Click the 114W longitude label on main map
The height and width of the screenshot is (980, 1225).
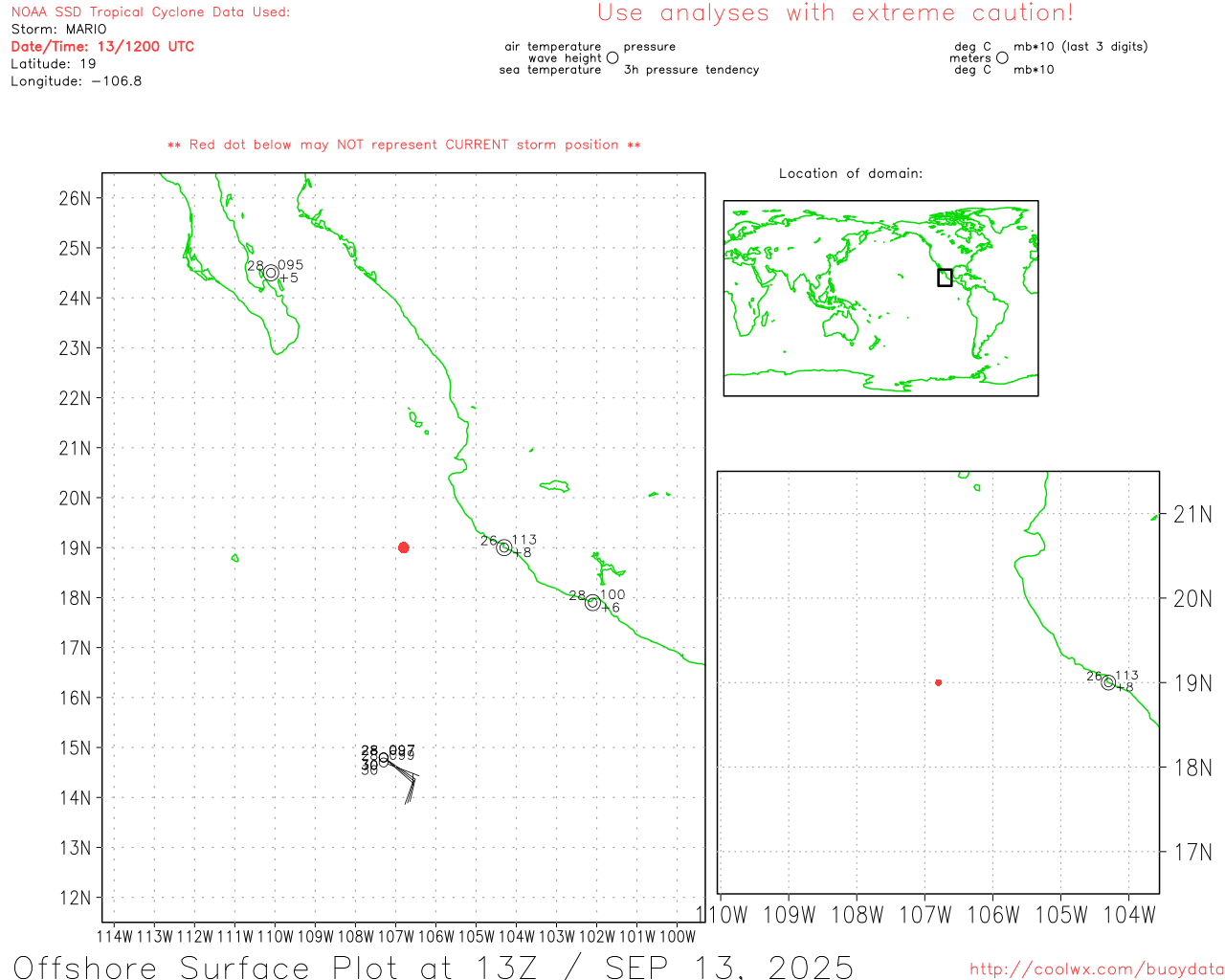click(x=115, y=936)
